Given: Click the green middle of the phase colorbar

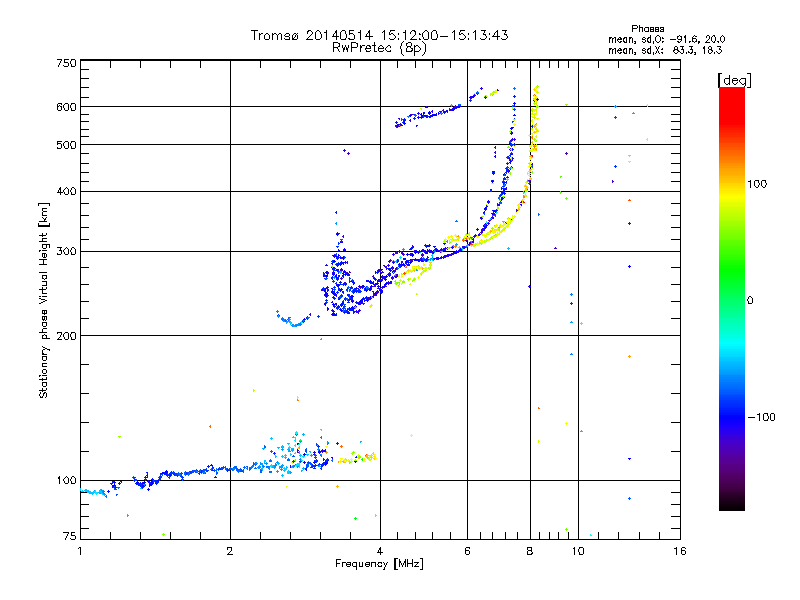Looking at the screenshot, I should tap(732, 270).
